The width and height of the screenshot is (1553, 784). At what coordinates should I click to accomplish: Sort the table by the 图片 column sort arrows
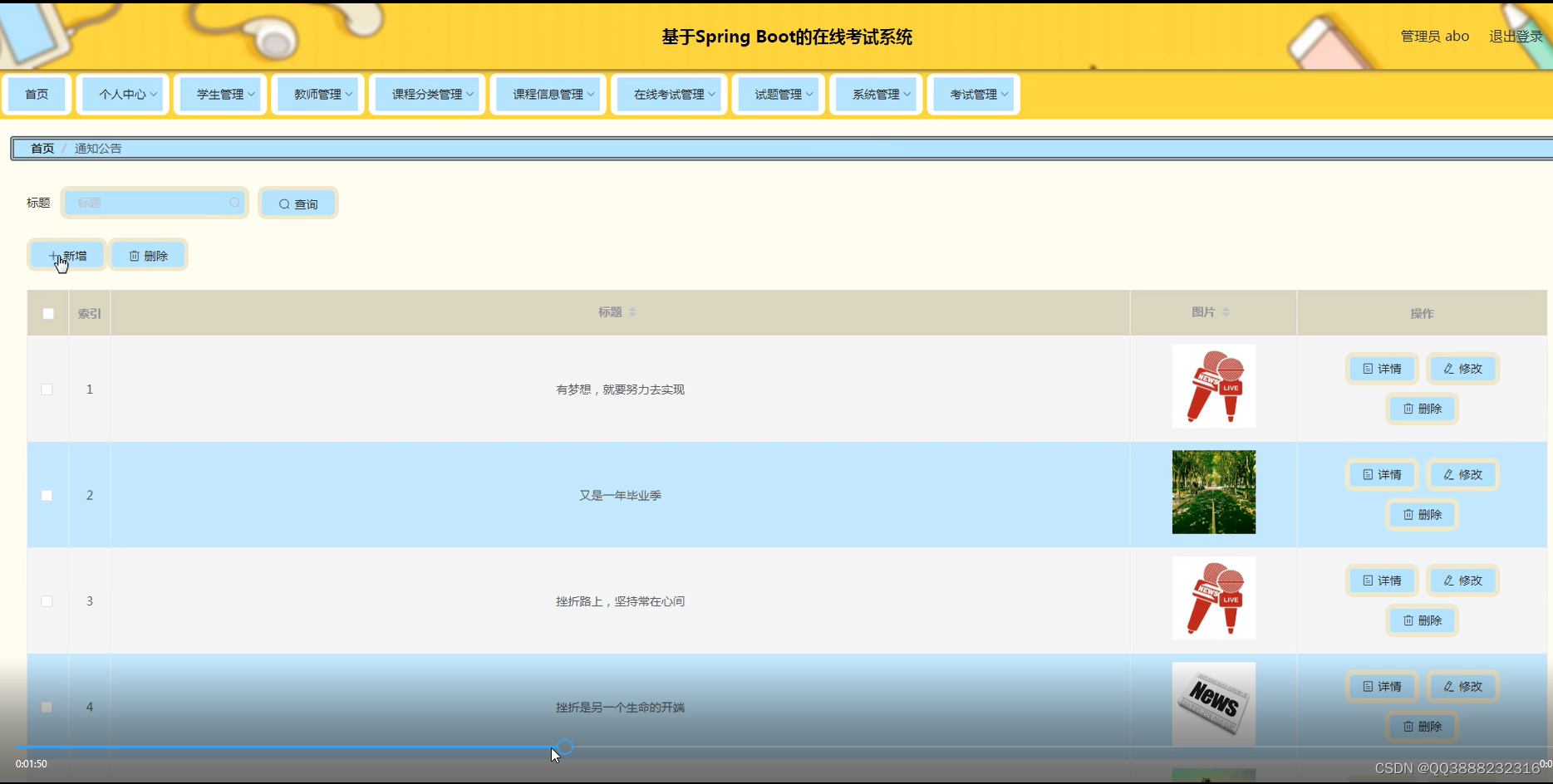tap(1226, 312)
